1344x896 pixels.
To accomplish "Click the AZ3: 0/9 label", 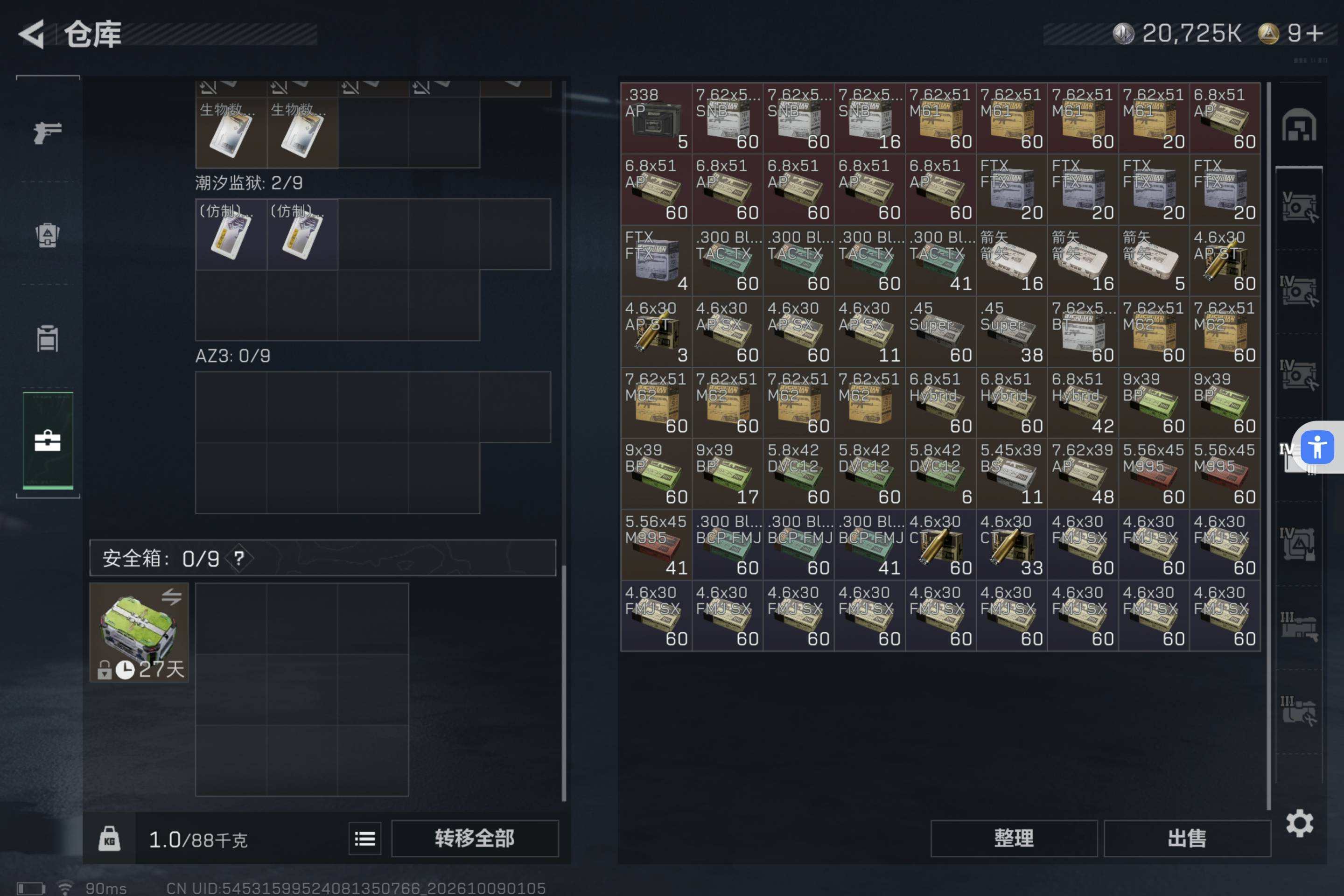I will pos(233,356).
